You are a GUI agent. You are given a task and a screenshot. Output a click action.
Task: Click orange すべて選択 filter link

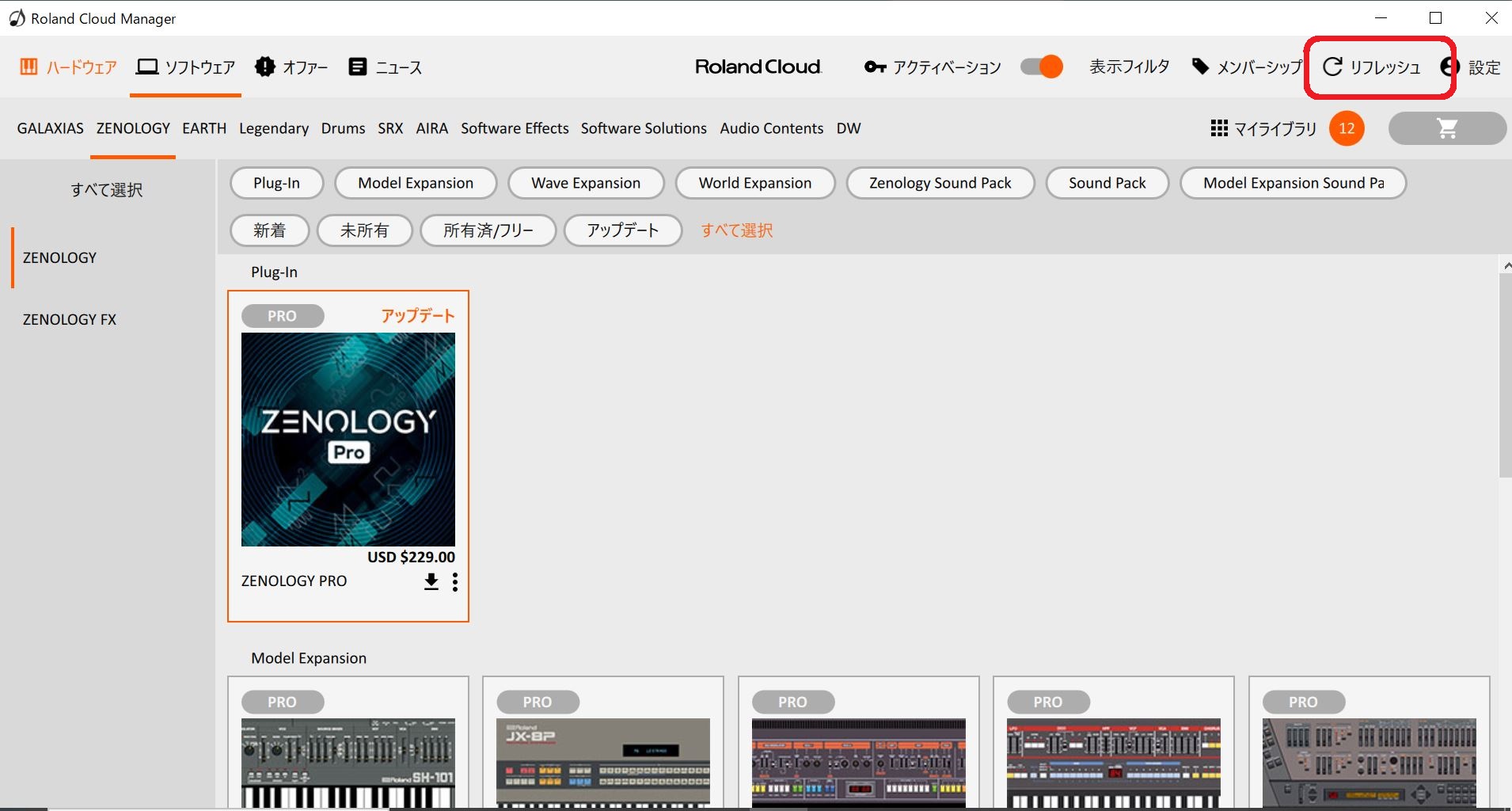737,230
